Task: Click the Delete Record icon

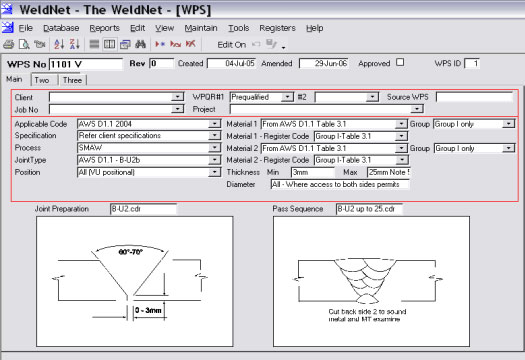Action: (x=191, y=44)
